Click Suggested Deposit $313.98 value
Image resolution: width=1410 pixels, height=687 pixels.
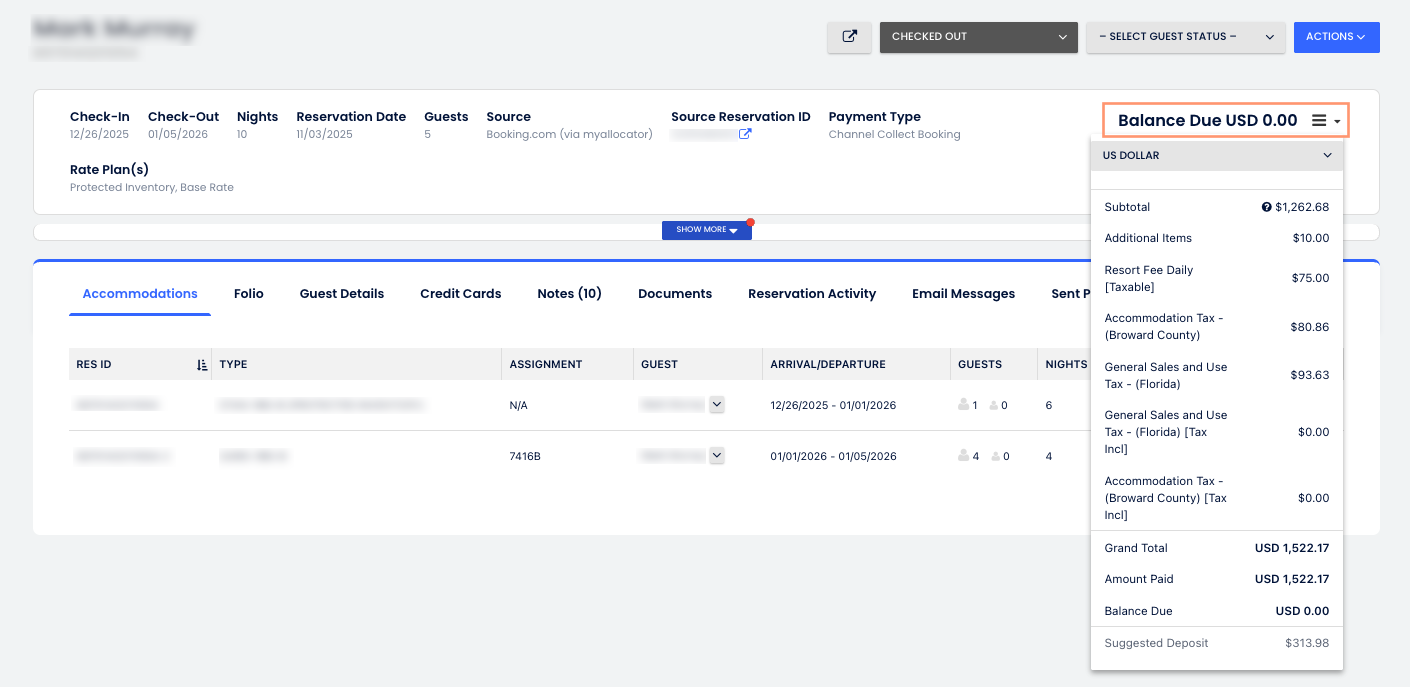point(1307,643)
